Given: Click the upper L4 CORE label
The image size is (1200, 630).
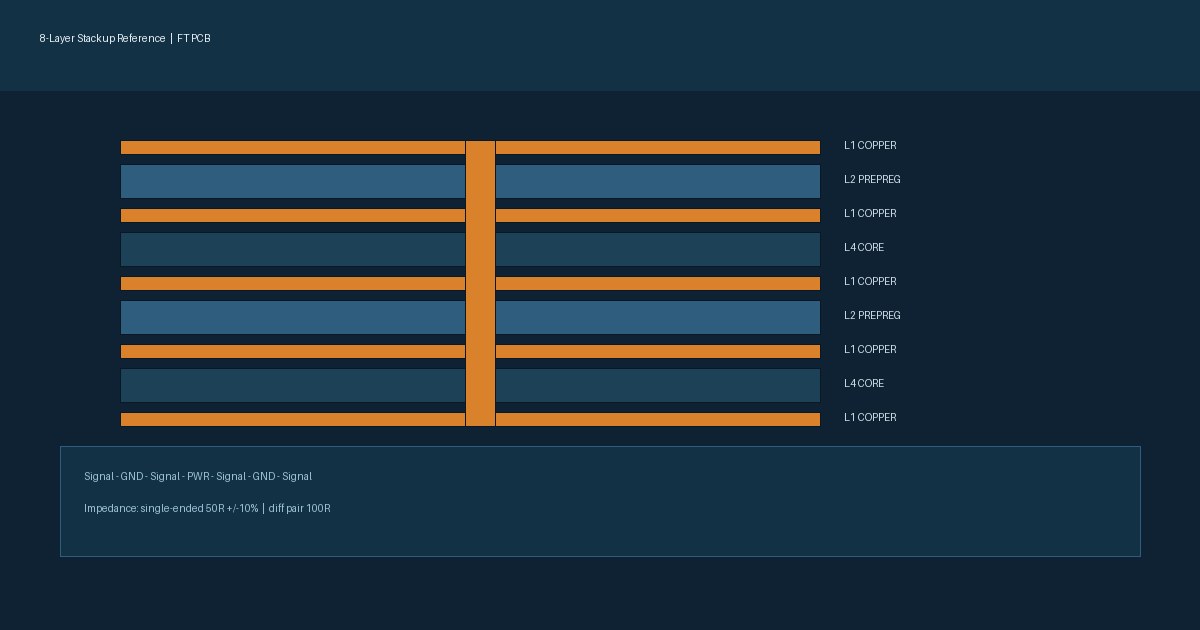Looking at the screenshot, I should (x=864, y=248).
